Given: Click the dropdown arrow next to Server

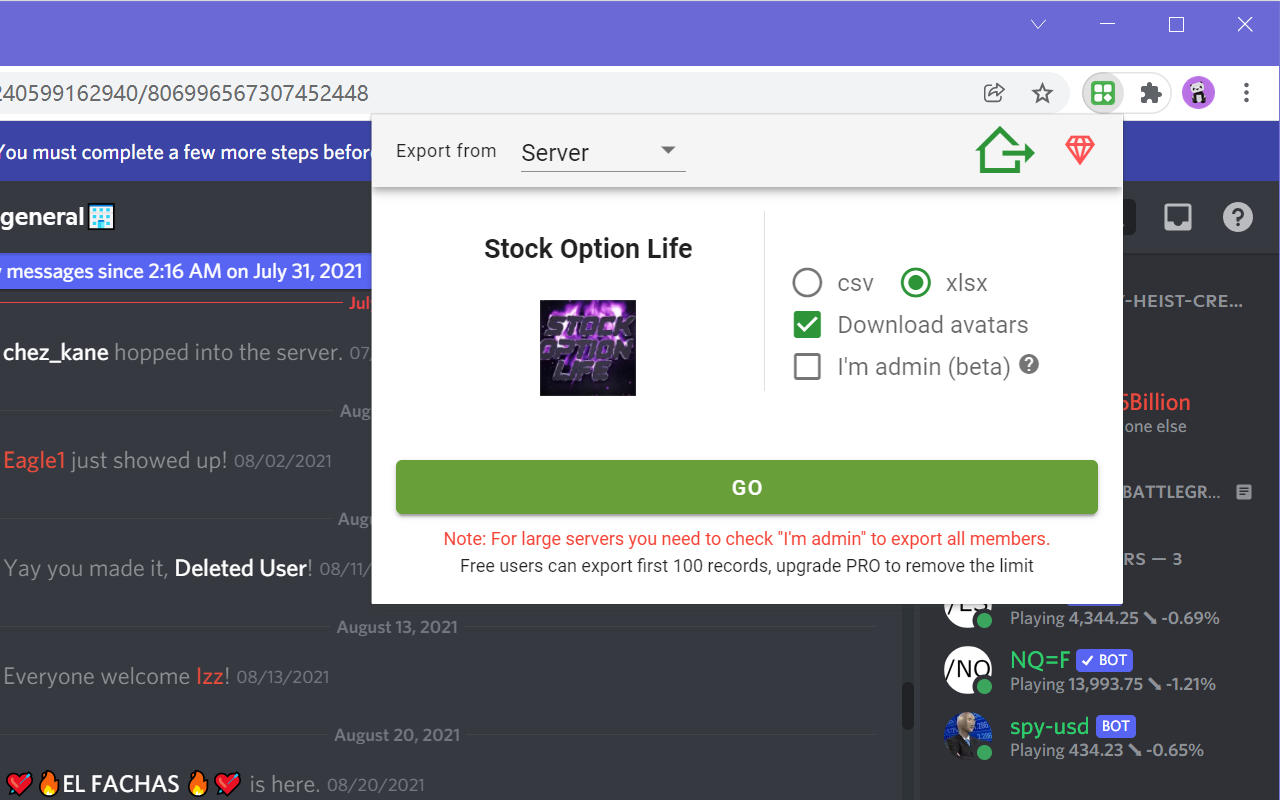Looking at the screenshot, I should [667, 149].
